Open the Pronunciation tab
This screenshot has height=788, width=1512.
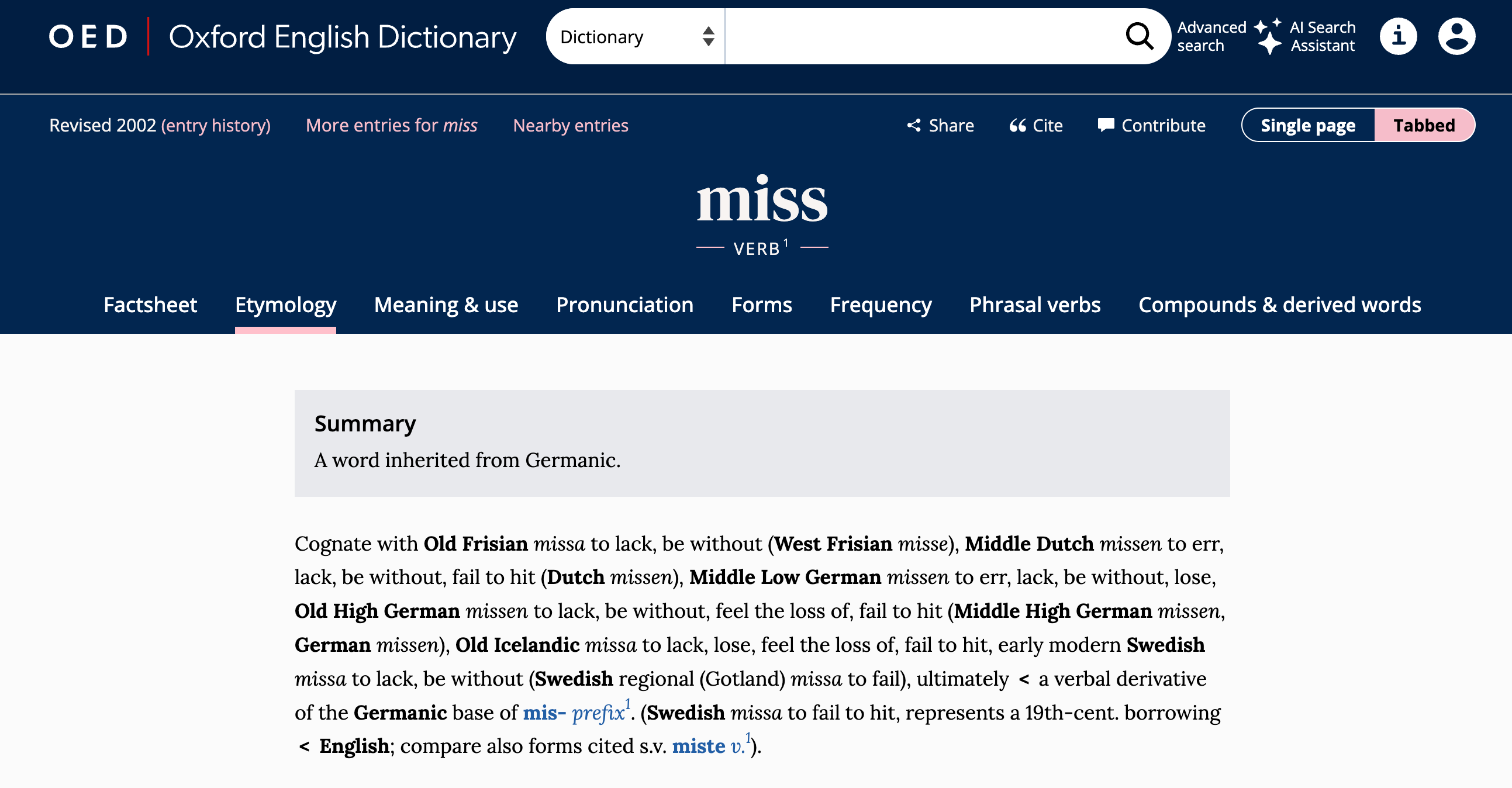tap(624, 305)
